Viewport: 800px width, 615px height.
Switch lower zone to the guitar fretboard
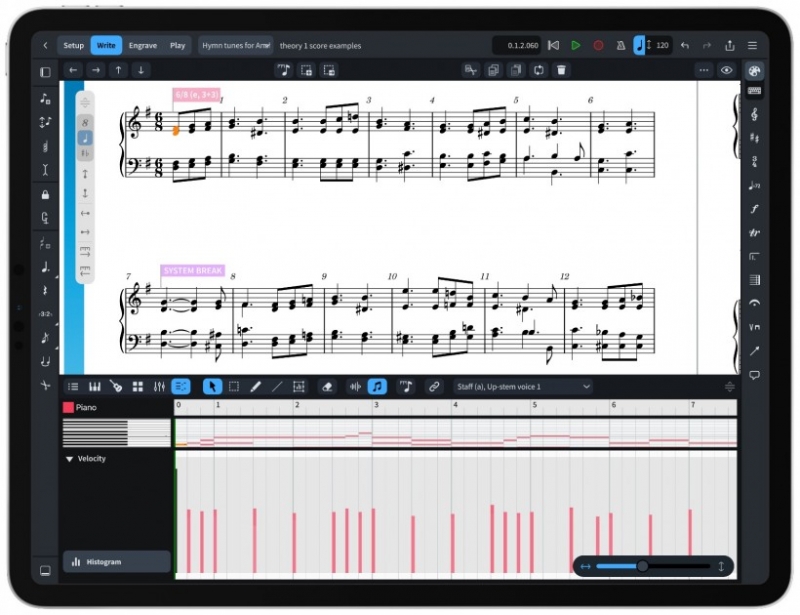116,387
